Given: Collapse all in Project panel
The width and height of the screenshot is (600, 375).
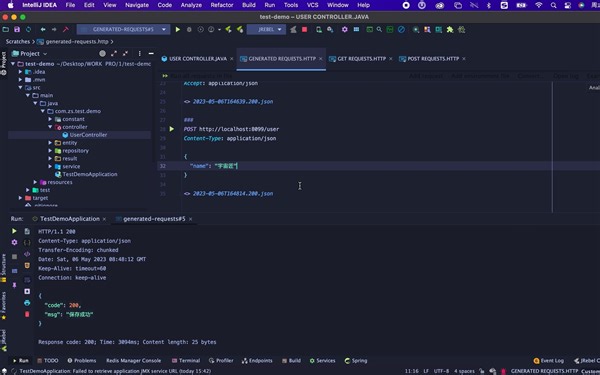Looking at the screenshot, I should [x=125, y=54].
